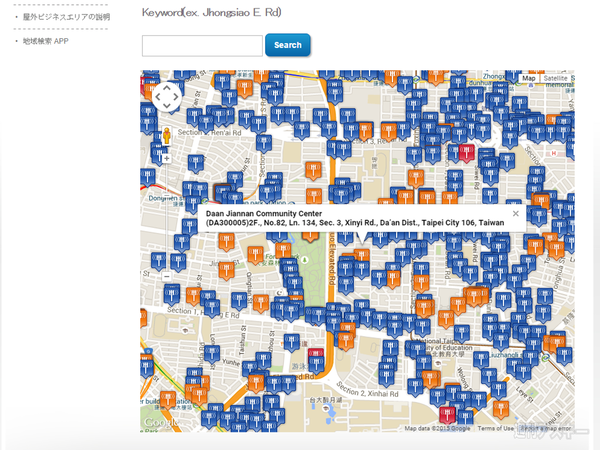This screenshot has height=450, width=600.
Task: Close the Daan Jiannan Community Center info window
Action: click(x=516, y=214)
